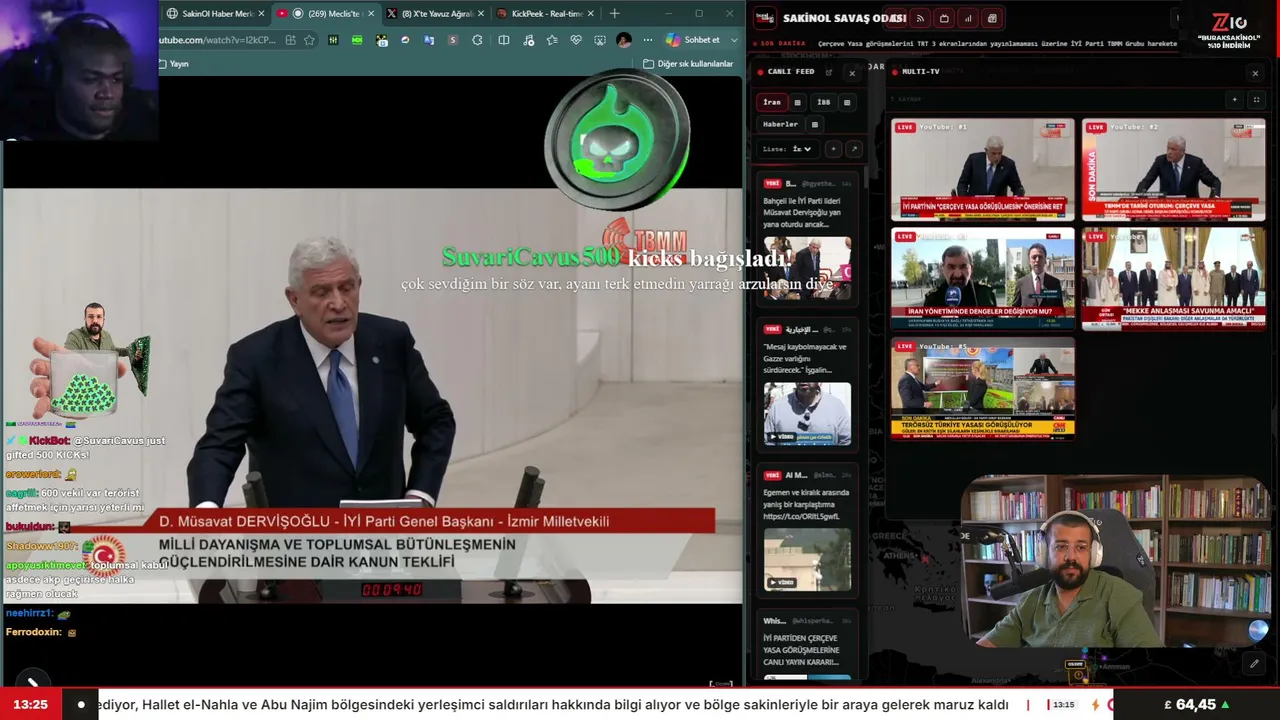Open the list icon next to Haberler

point(814,125)
